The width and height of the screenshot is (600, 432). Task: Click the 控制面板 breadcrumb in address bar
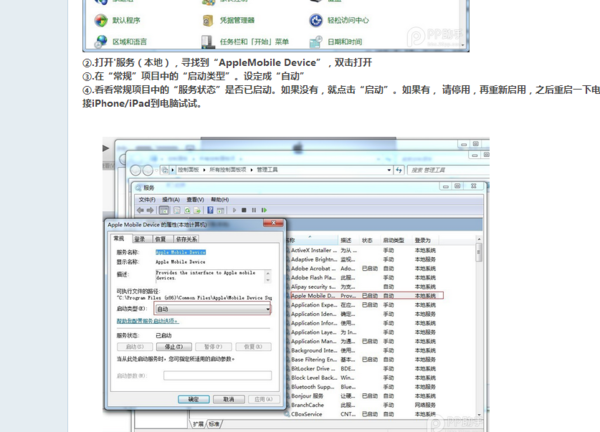[x=188, y=170]
